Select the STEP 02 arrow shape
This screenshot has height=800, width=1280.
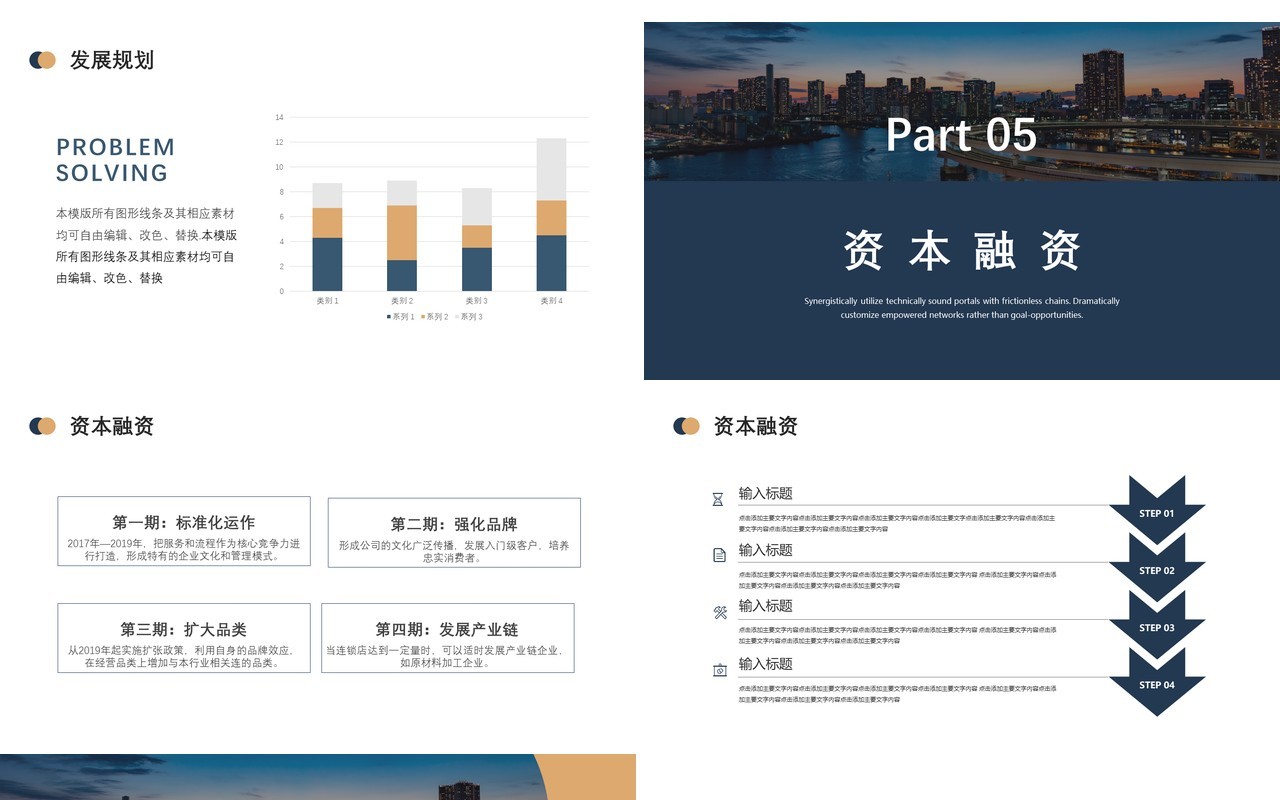pos(1157,568)
